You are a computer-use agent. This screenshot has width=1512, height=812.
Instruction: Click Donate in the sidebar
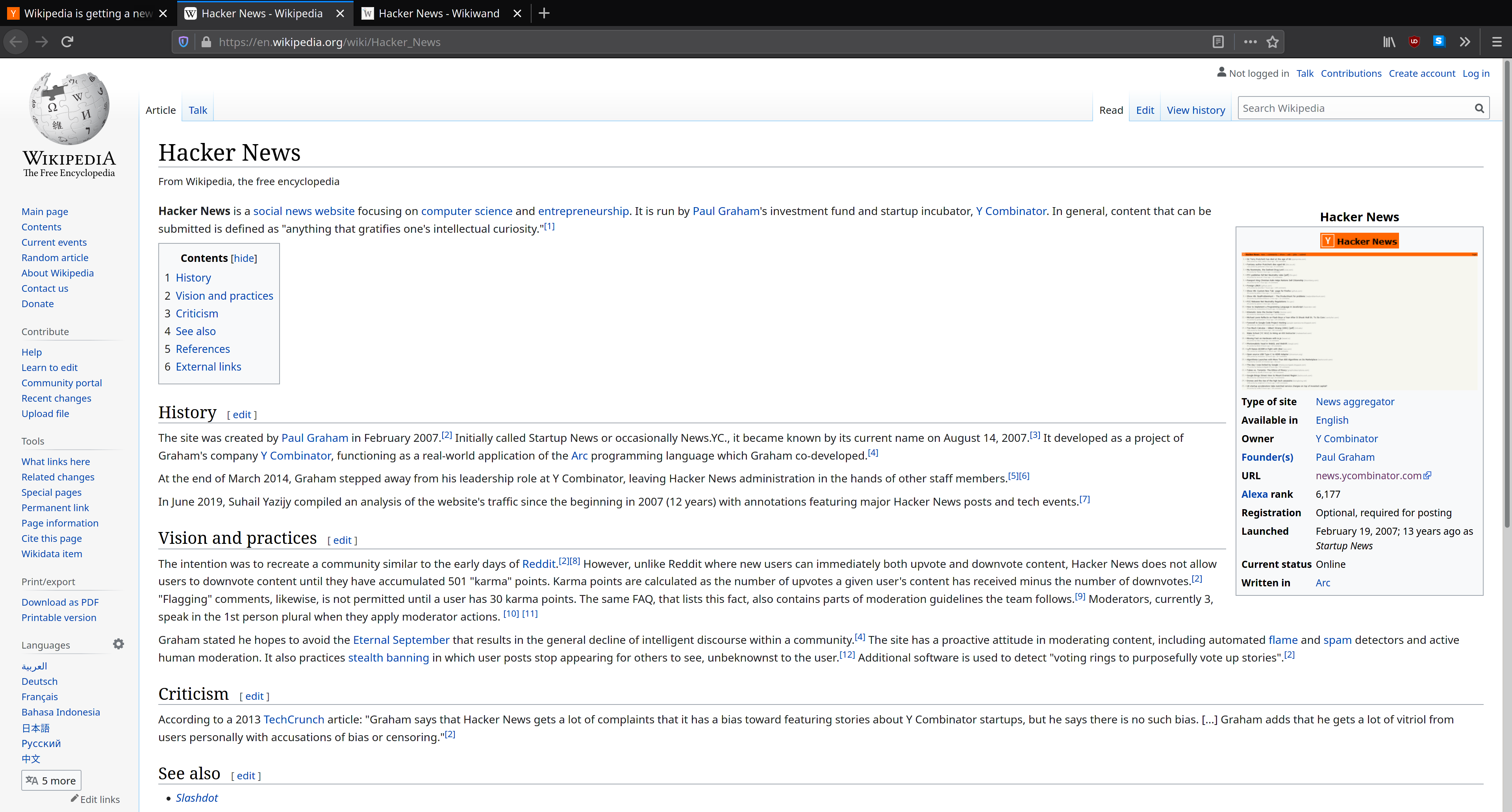[x=37, y=304]
